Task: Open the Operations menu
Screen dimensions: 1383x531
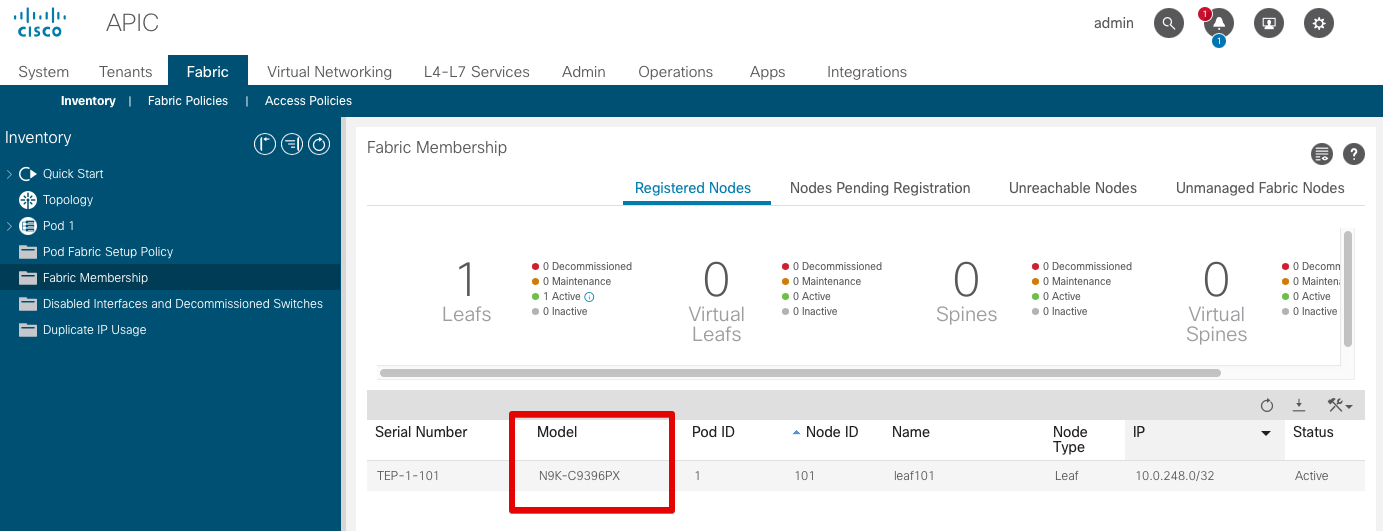Action: point(676,72)
